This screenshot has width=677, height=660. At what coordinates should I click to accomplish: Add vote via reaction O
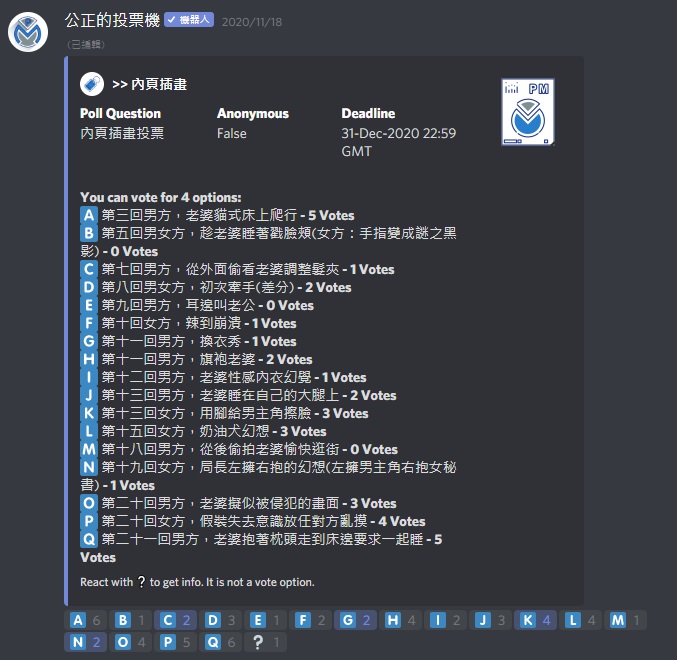coord(130,642)
